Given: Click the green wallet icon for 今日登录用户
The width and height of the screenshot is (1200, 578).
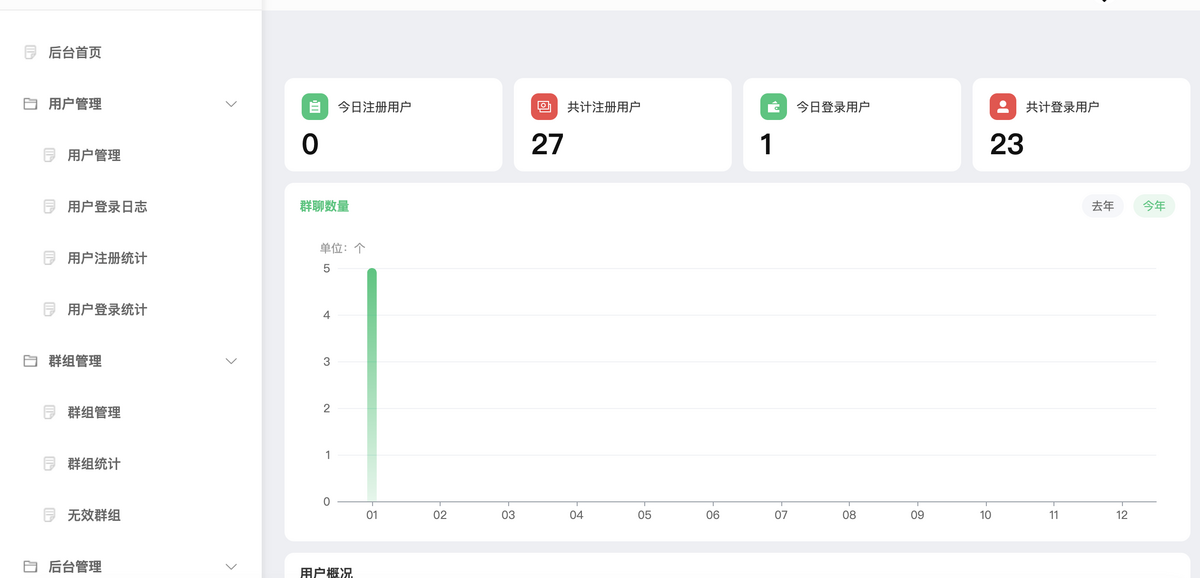Looking at the screenshot, I should pyautogui.click(x=773, y=106).
